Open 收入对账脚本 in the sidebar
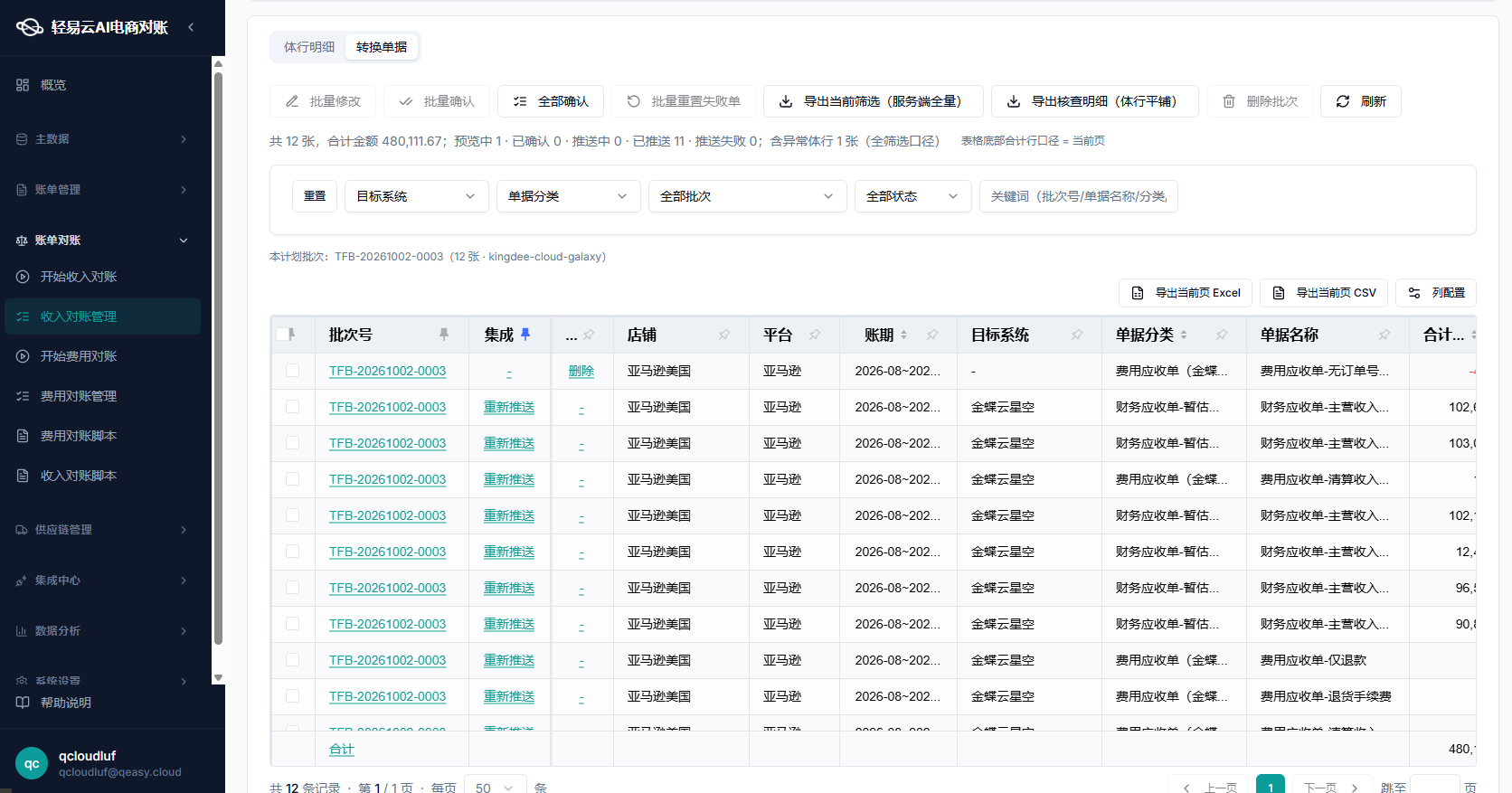The image size is (1512, 793). coord(79,476)
